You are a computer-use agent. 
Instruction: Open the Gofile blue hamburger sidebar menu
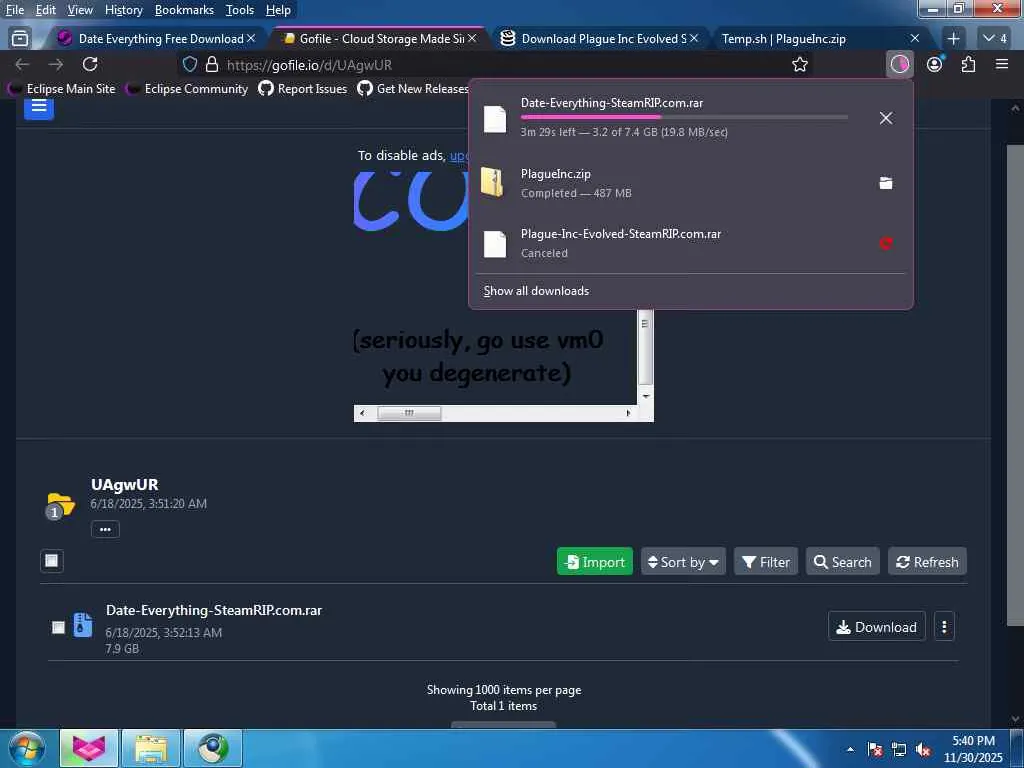tap(39, 108)
